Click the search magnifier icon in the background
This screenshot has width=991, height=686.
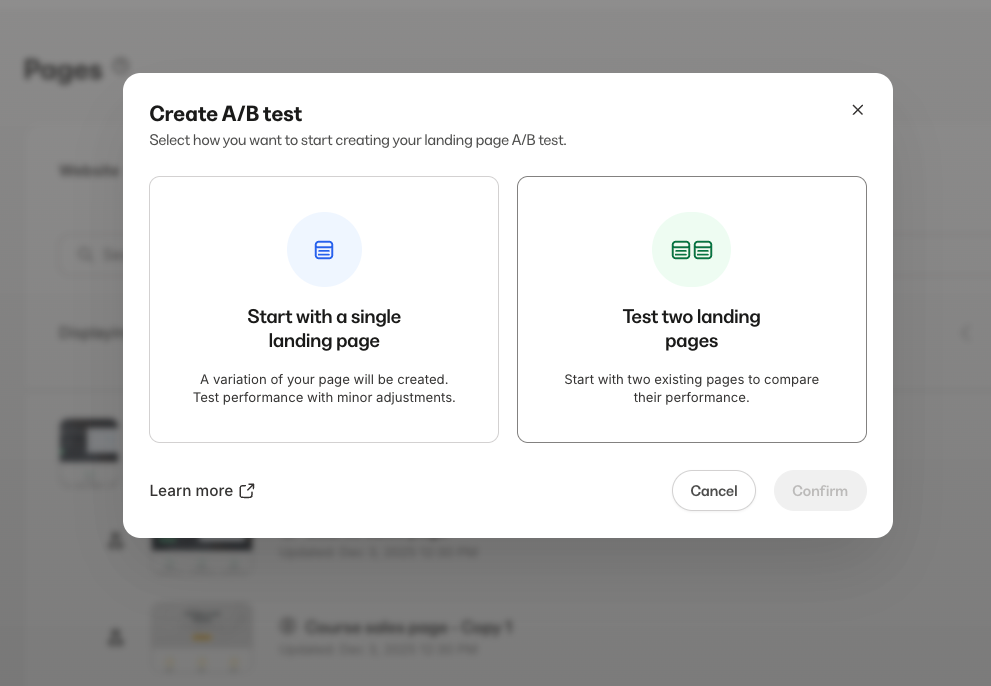coord(85,255)
